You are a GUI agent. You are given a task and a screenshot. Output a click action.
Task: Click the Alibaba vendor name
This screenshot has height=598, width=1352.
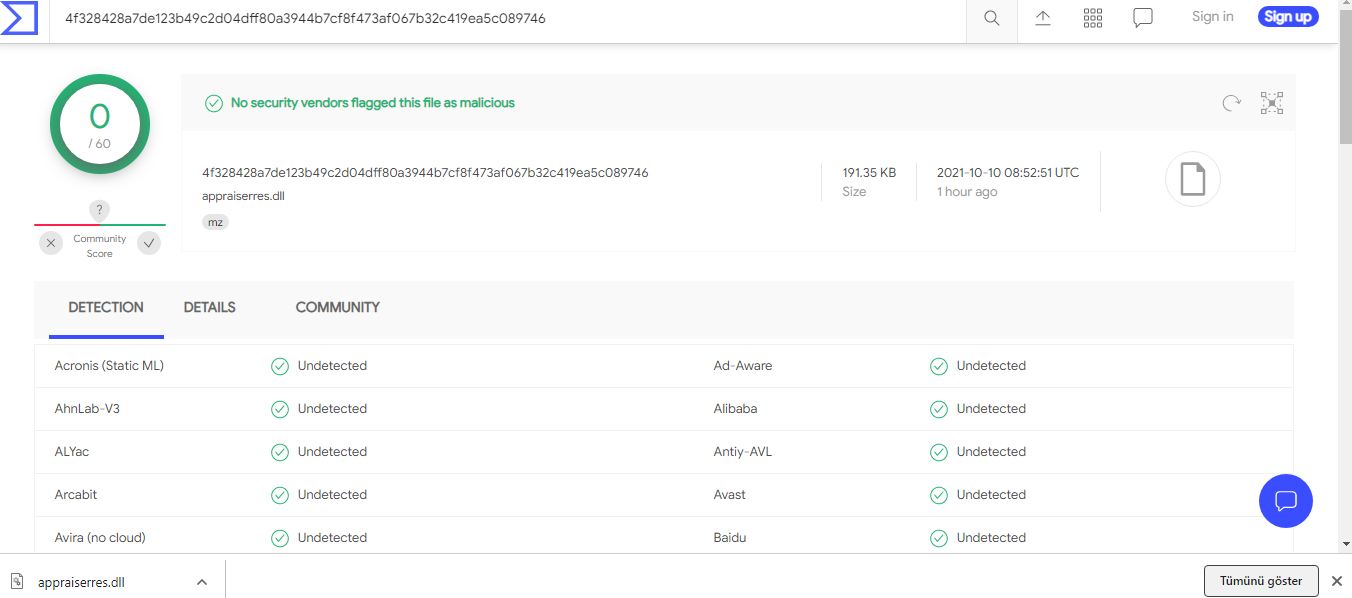pyautogui.click(x=735, y=409)
